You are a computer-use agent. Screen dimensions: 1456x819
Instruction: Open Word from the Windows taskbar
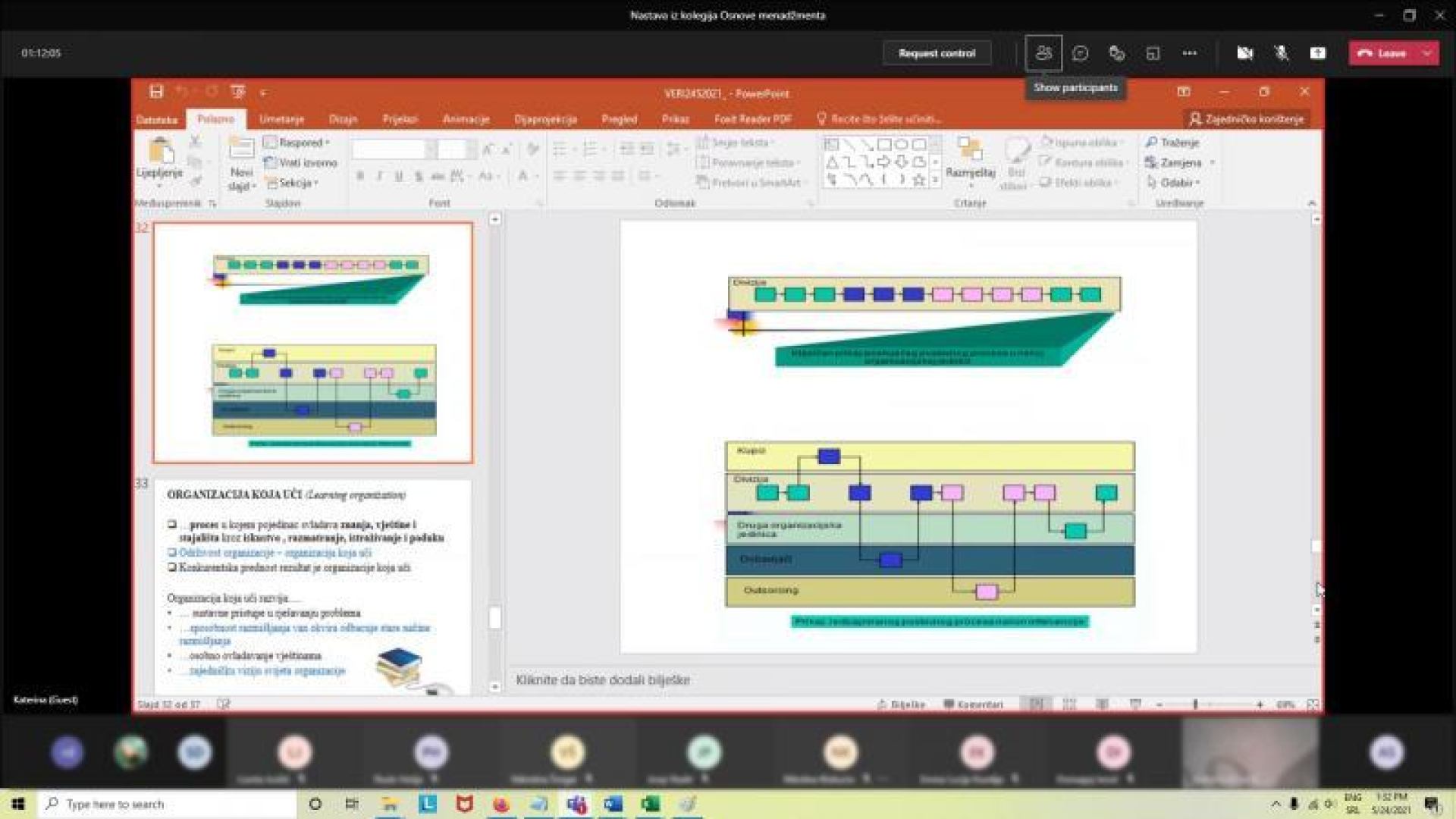613,804
